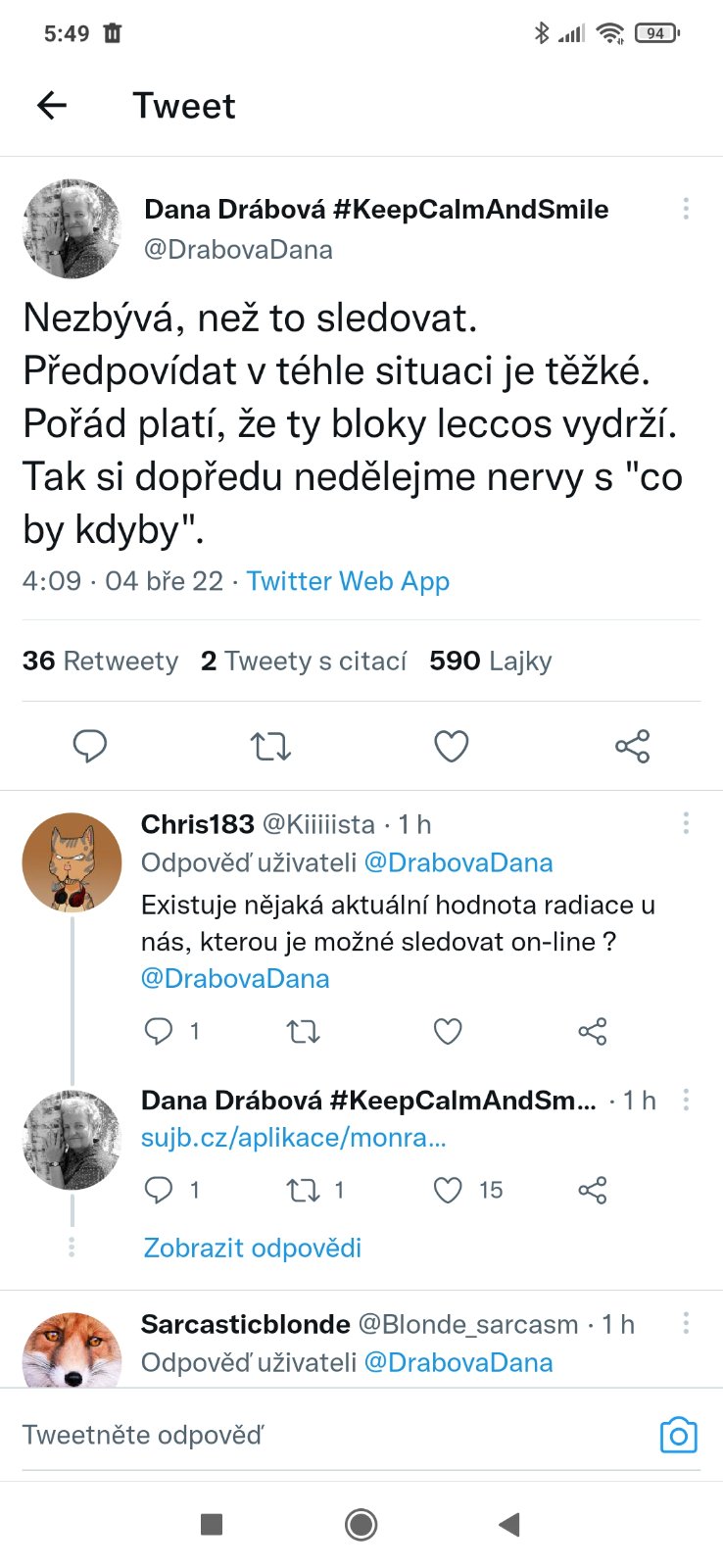Expand replies with Zobrazit odpovědi
Screen dimensions: 723x1568
(253, 1248)
